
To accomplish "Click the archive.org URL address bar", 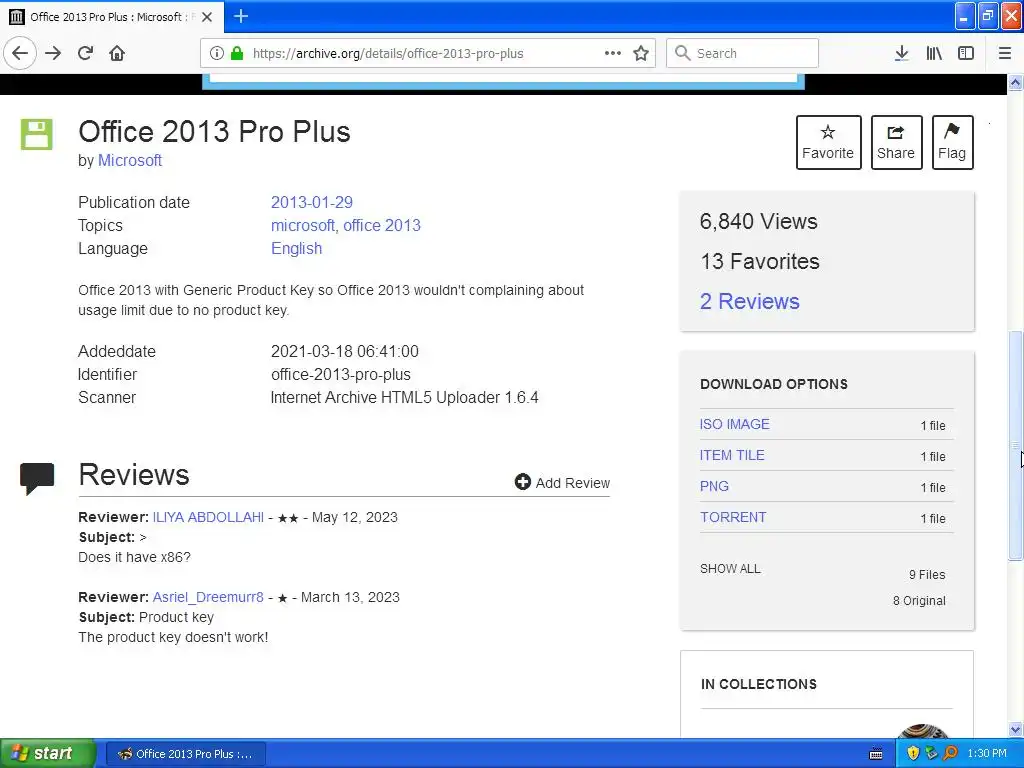I will (428, 53).
